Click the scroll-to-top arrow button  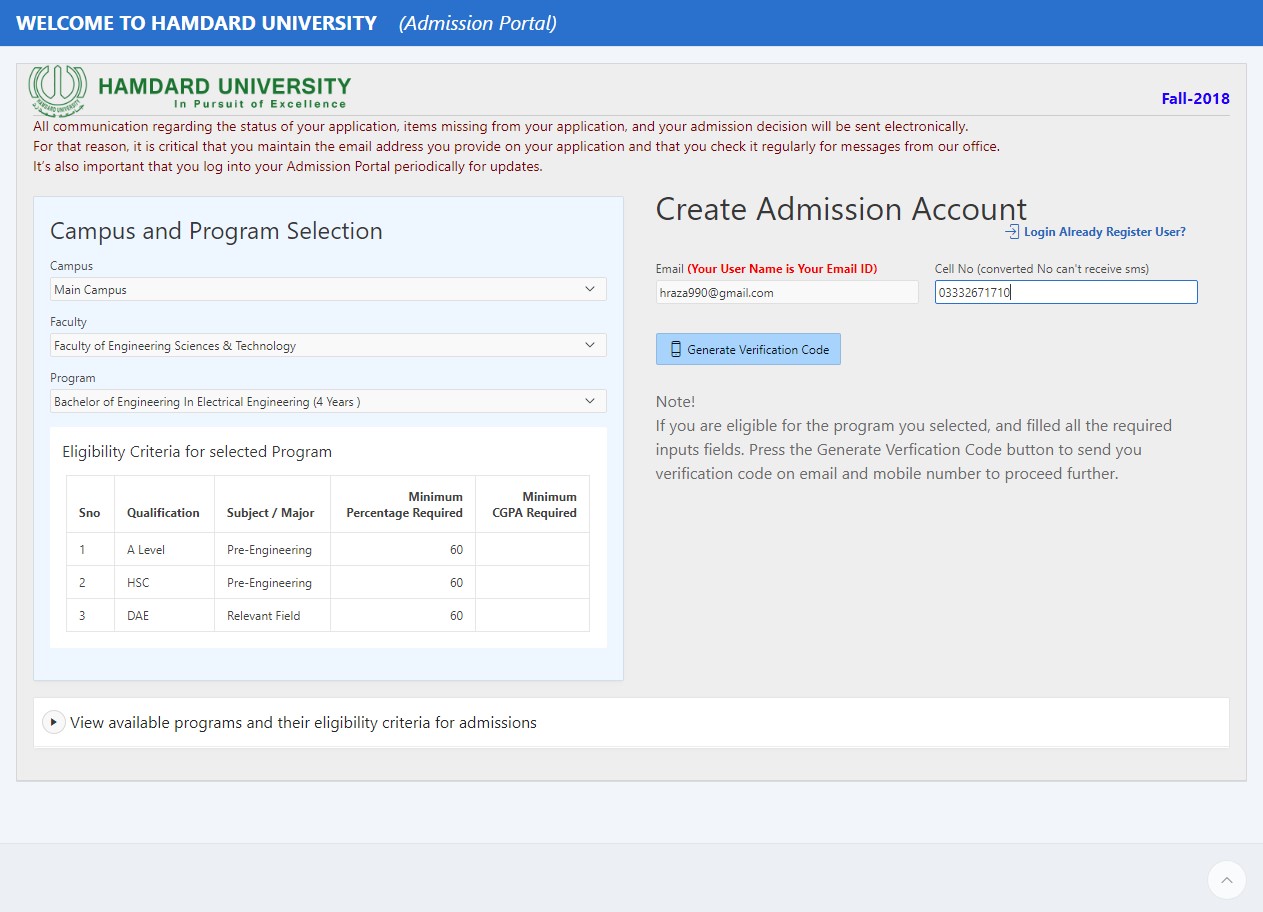point(1226,880)
